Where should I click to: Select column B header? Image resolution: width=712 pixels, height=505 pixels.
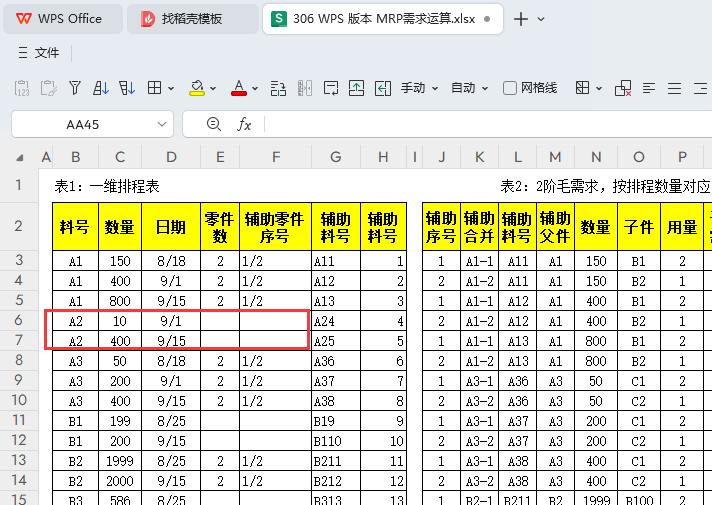click(x=75, y=157)
